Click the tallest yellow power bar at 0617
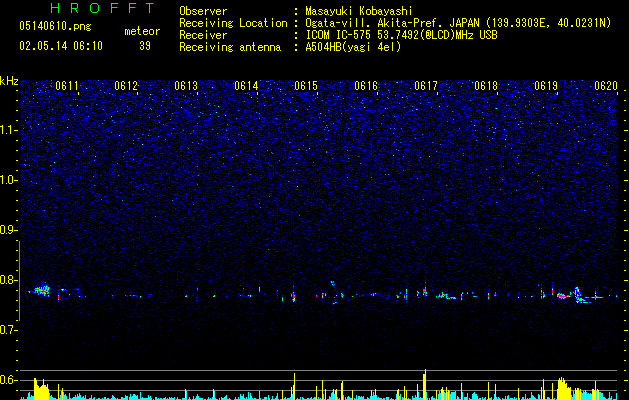The image size is (629, 400). point(425,384)
